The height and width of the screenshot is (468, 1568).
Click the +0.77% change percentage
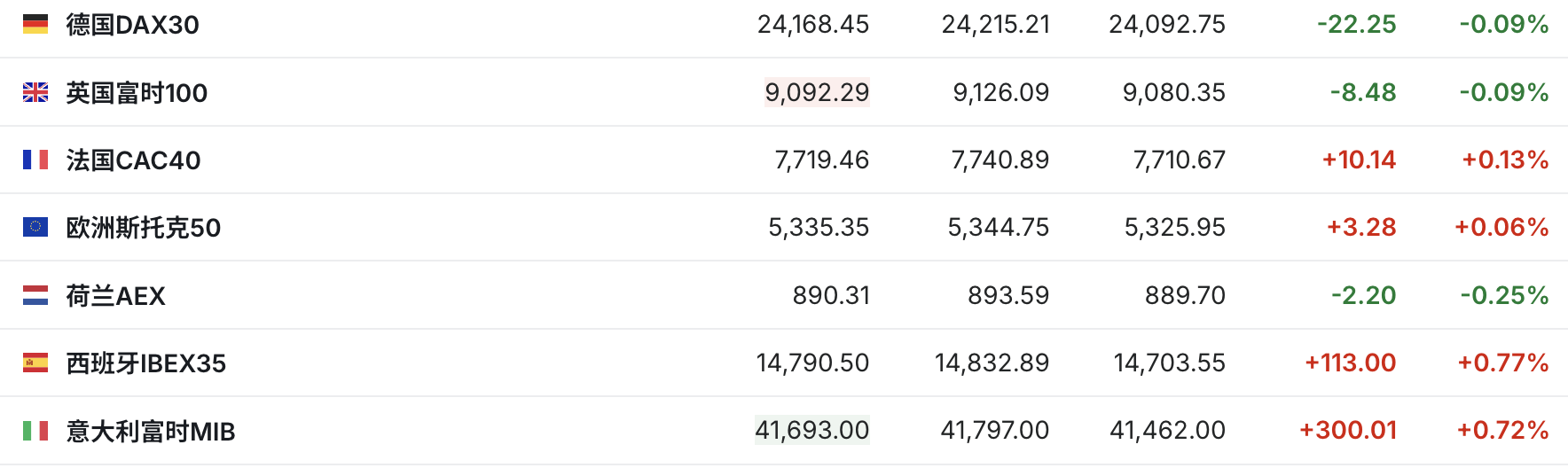tap(1502, 363)
